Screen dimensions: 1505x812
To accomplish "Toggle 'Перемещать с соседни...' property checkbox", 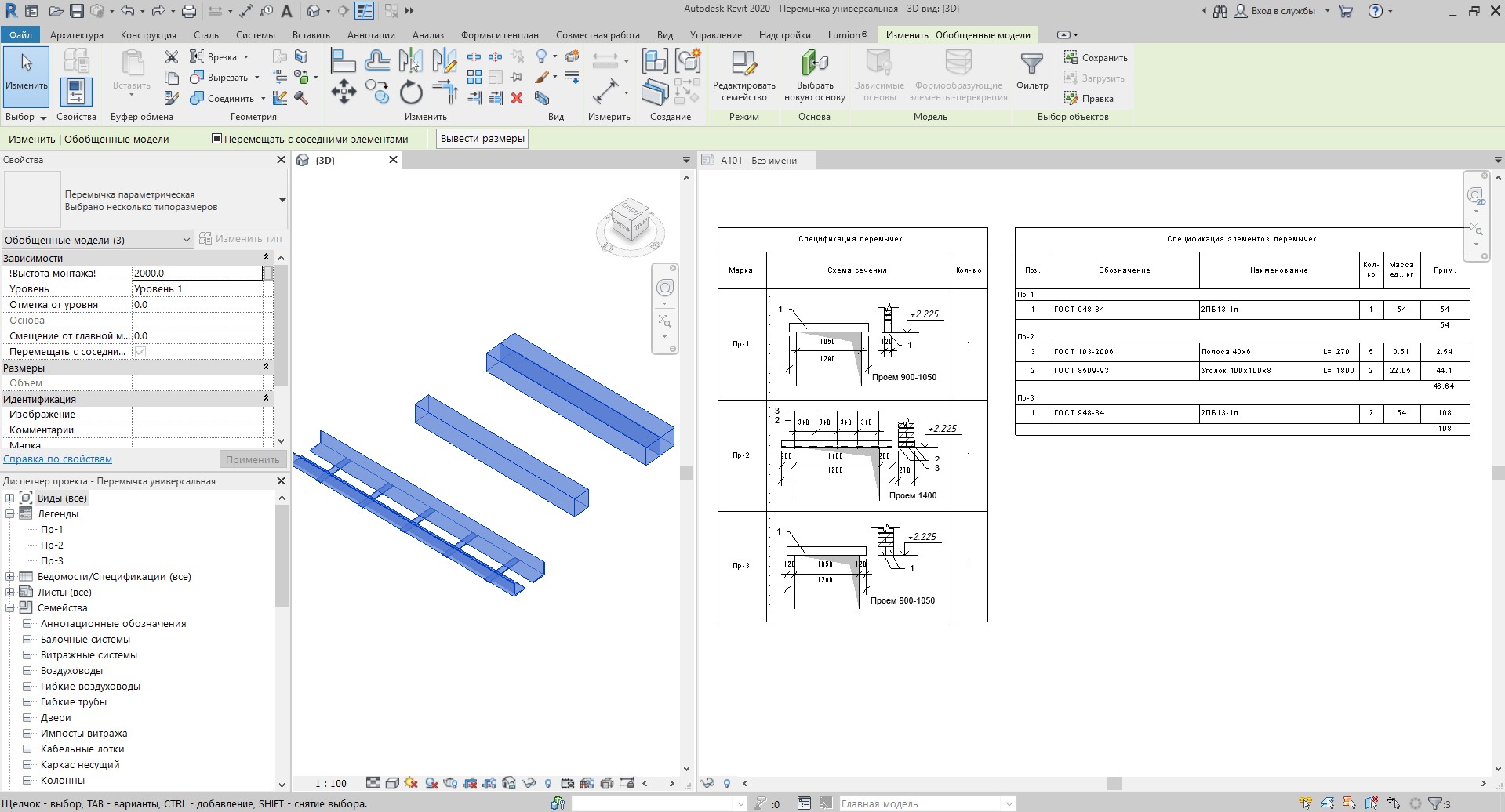I will click(140, 352).
